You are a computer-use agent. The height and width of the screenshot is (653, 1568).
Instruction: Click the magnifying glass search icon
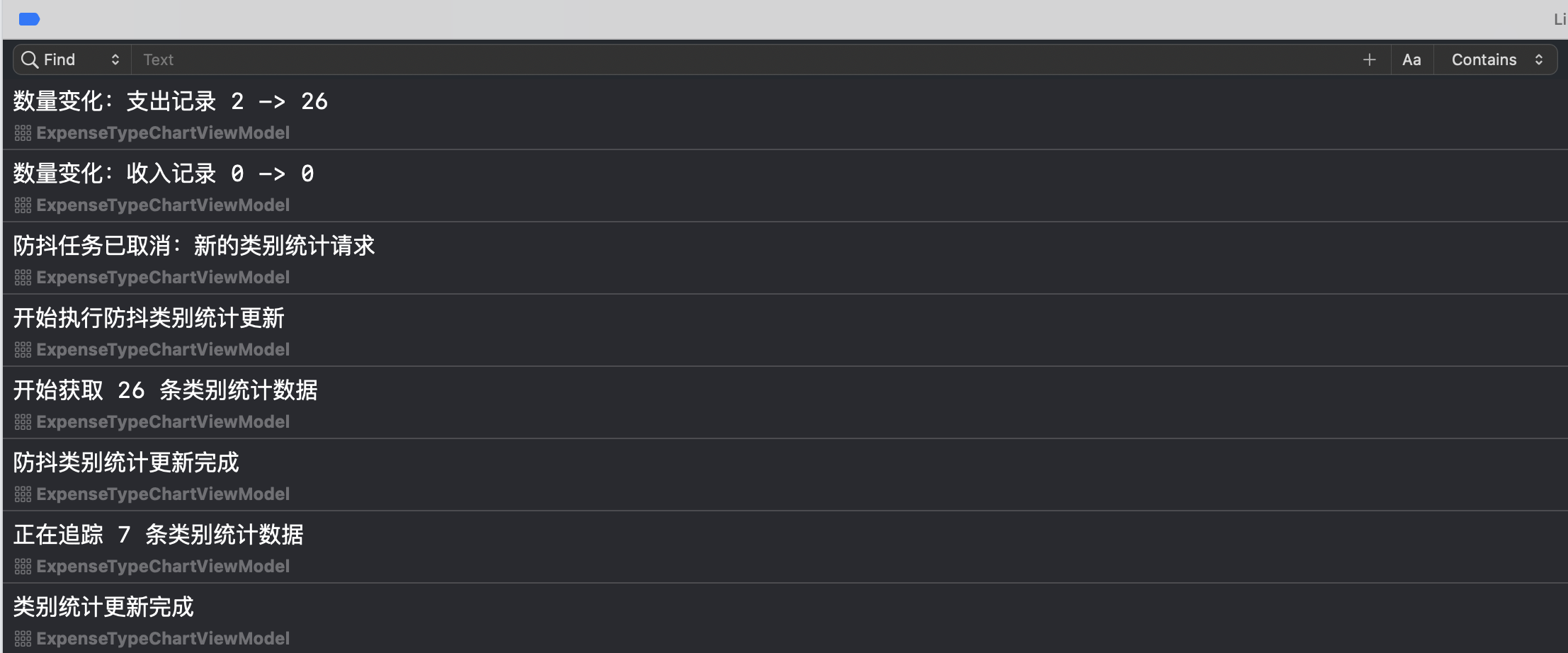click(29, 59)
